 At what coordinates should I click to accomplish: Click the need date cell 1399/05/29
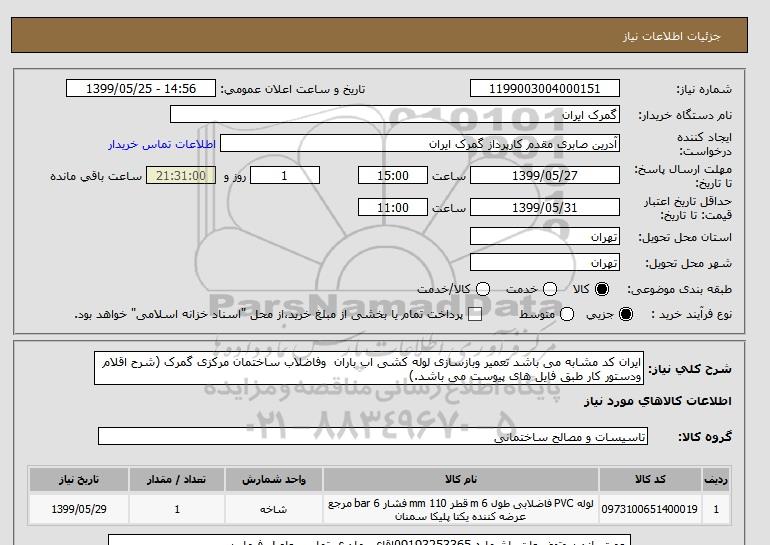(x=79, y=510)
